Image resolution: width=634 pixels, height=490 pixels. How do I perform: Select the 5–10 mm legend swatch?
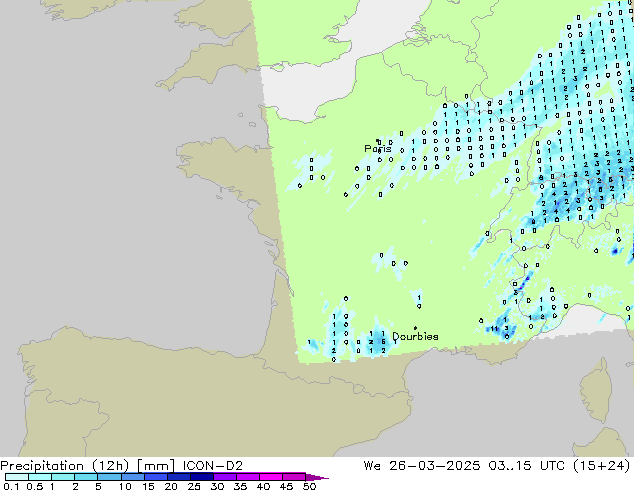point(109,477)
